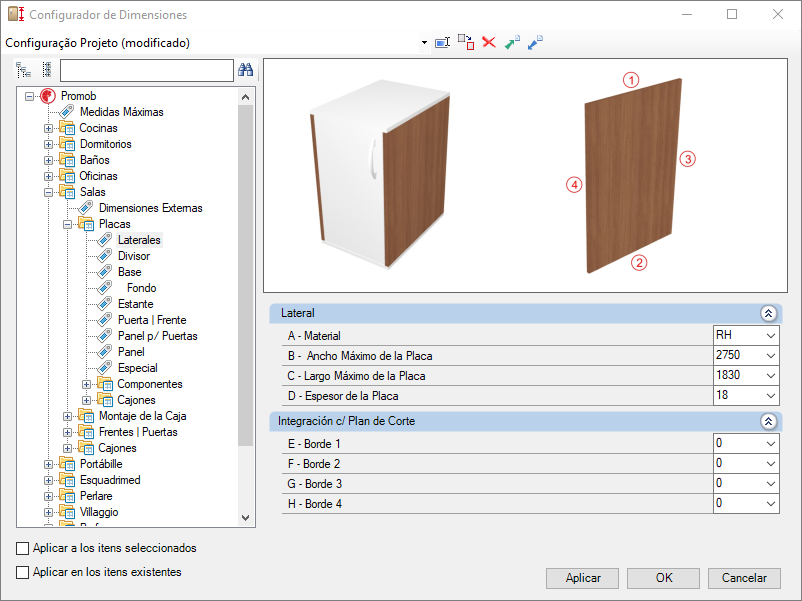The image size is (802, 601).
Task: Click the blue arrow import icon
Action: pos(535,42)
